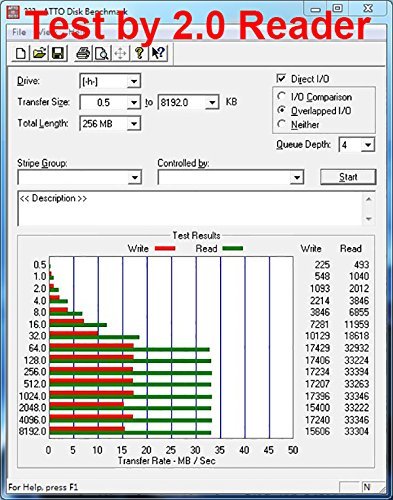
Task: Open the Drive dropdown
Action: point(134,81)
